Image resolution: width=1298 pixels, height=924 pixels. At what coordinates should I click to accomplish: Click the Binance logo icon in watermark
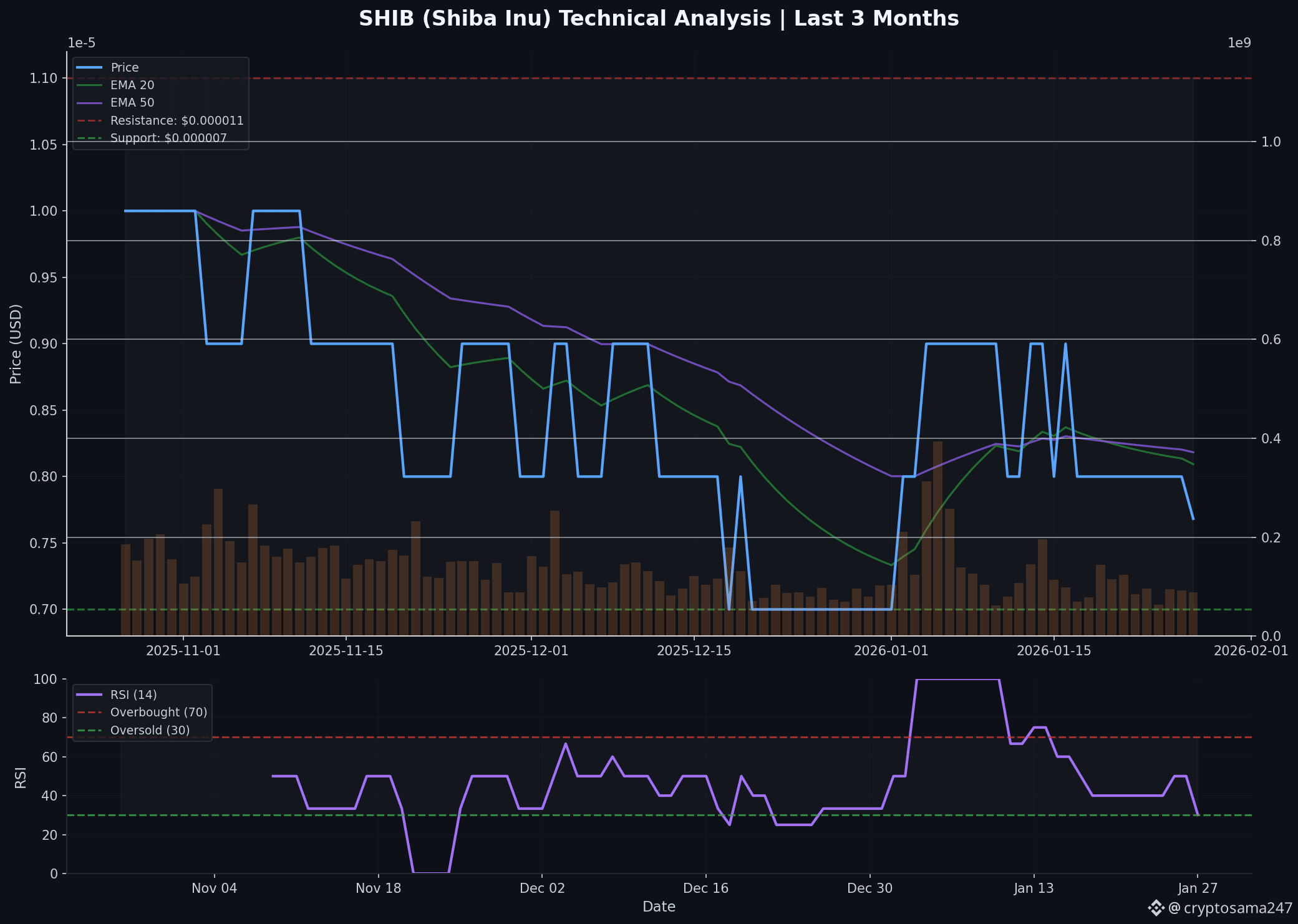[1156, 908]
